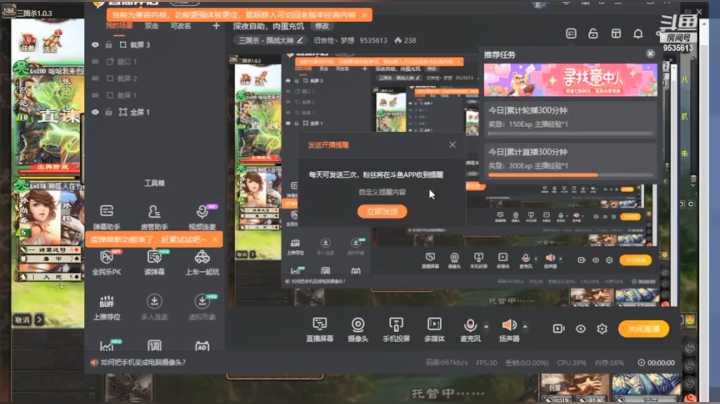Edit game category 三国杀 - 国战大神 pencil
This screenshot has height=404, width=720.
[x=300, y=40]
